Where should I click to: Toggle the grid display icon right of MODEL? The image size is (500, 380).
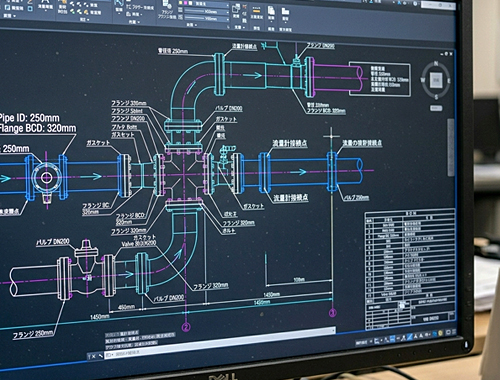[x=376, y=341]
